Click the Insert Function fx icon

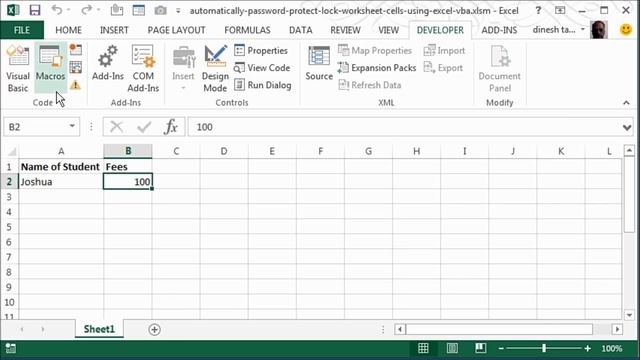point(171,127)
